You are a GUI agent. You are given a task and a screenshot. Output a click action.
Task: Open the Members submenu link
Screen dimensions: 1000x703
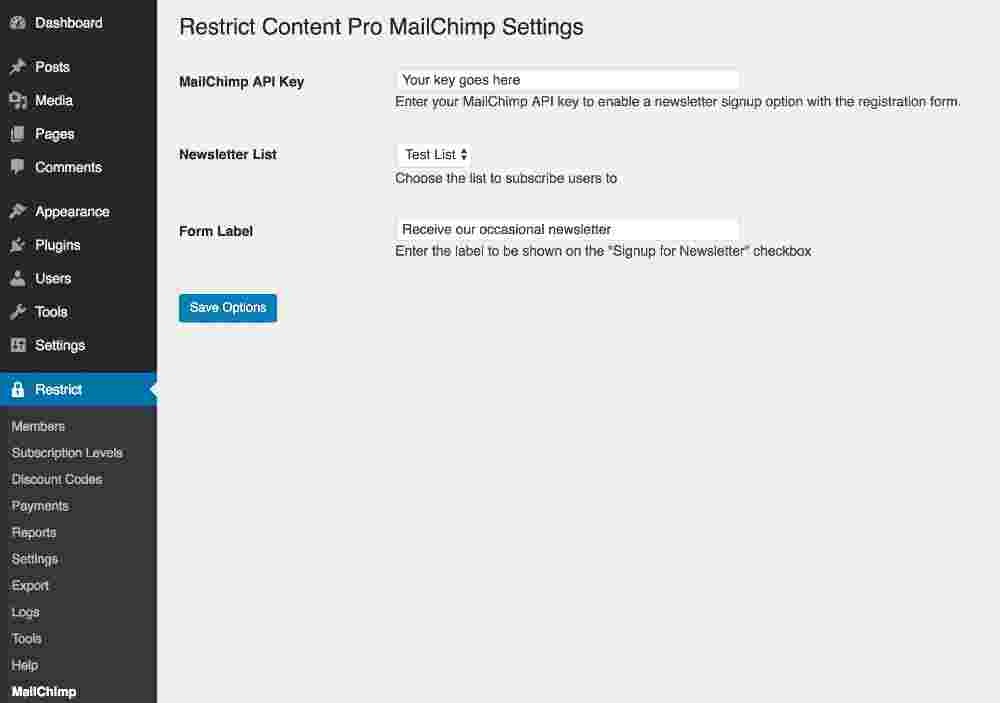(38, 426)
